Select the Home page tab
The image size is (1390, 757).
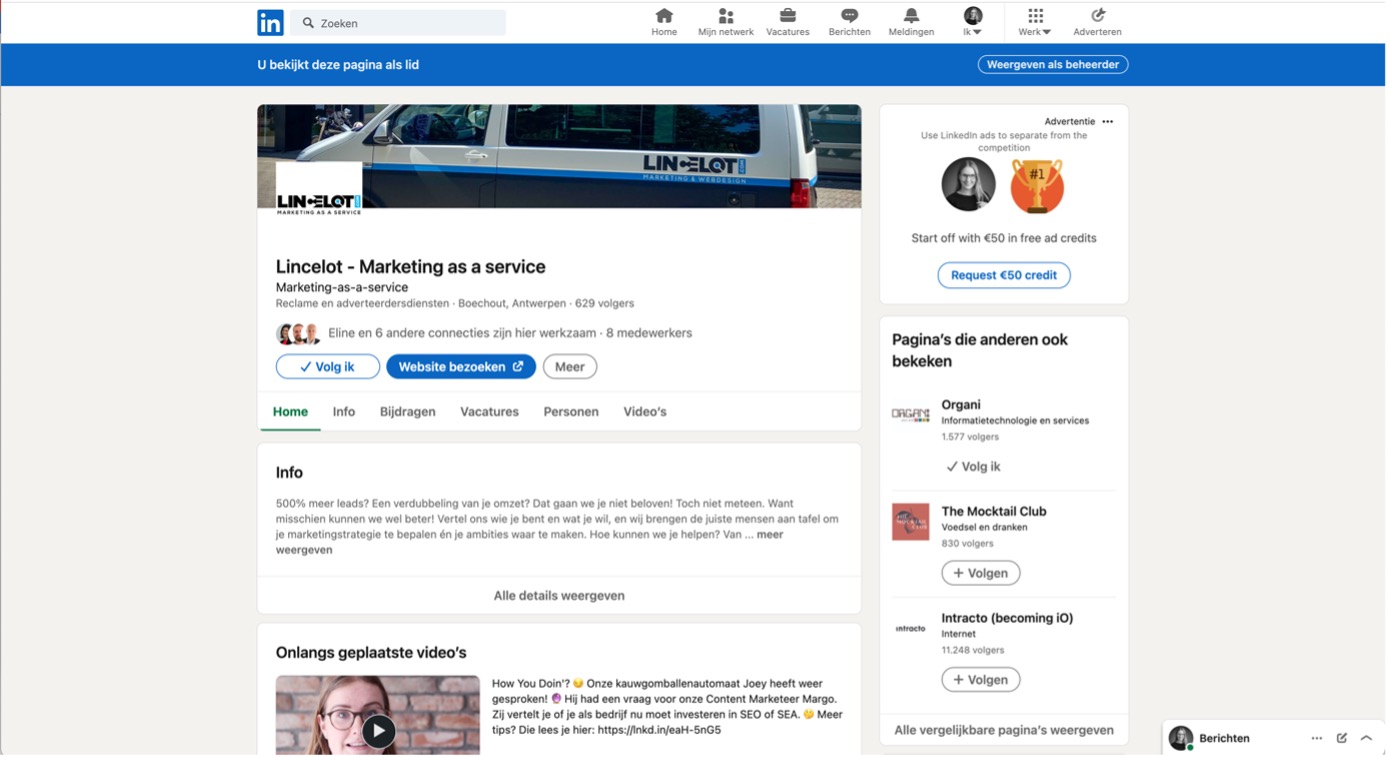(290, 412)
